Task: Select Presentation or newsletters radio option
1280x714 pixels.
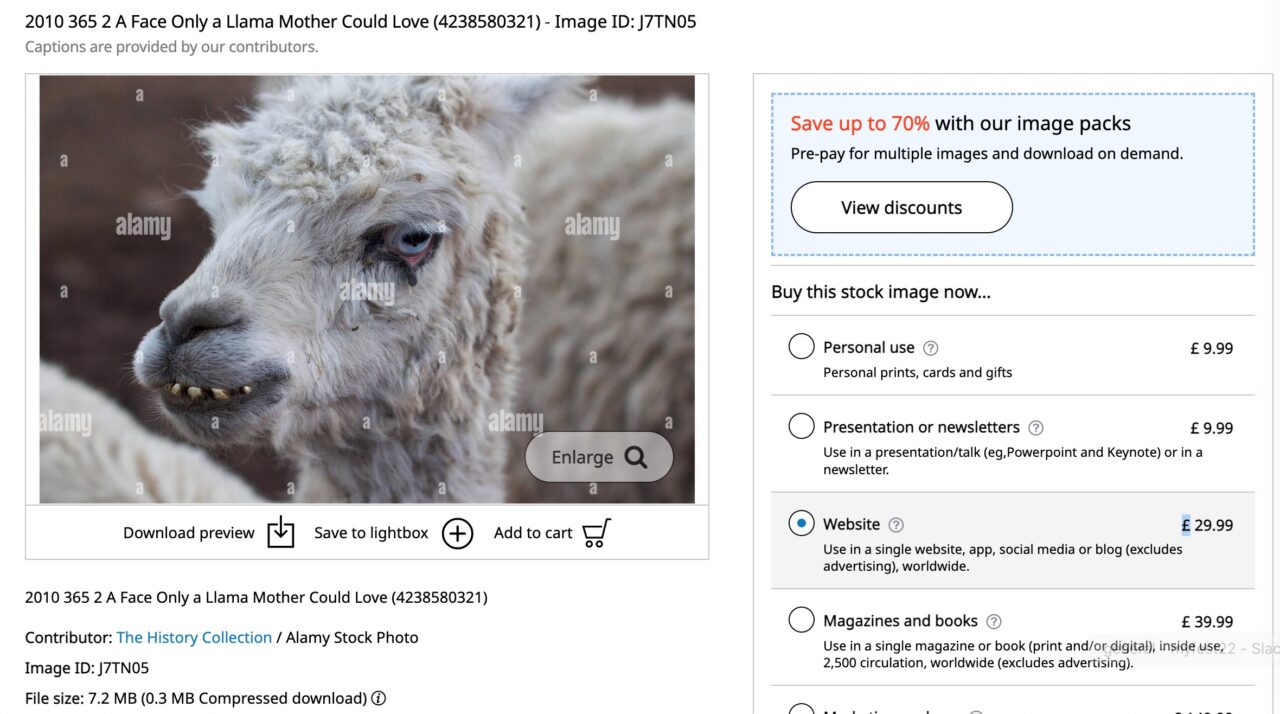Action: point(801,426)
